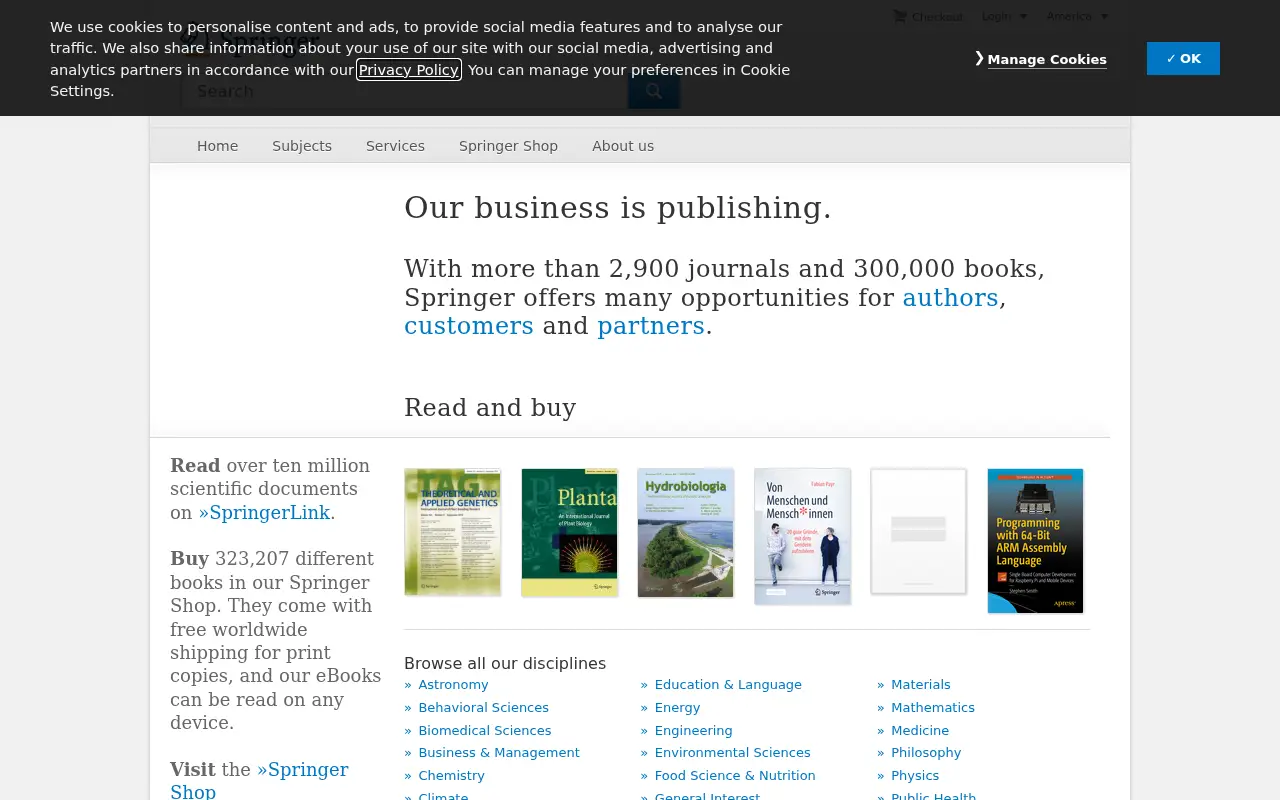Viewport: 1280px width, 800px height.
Task: Browse the Biomedical Sciences discipline
Action: point(484,731)
